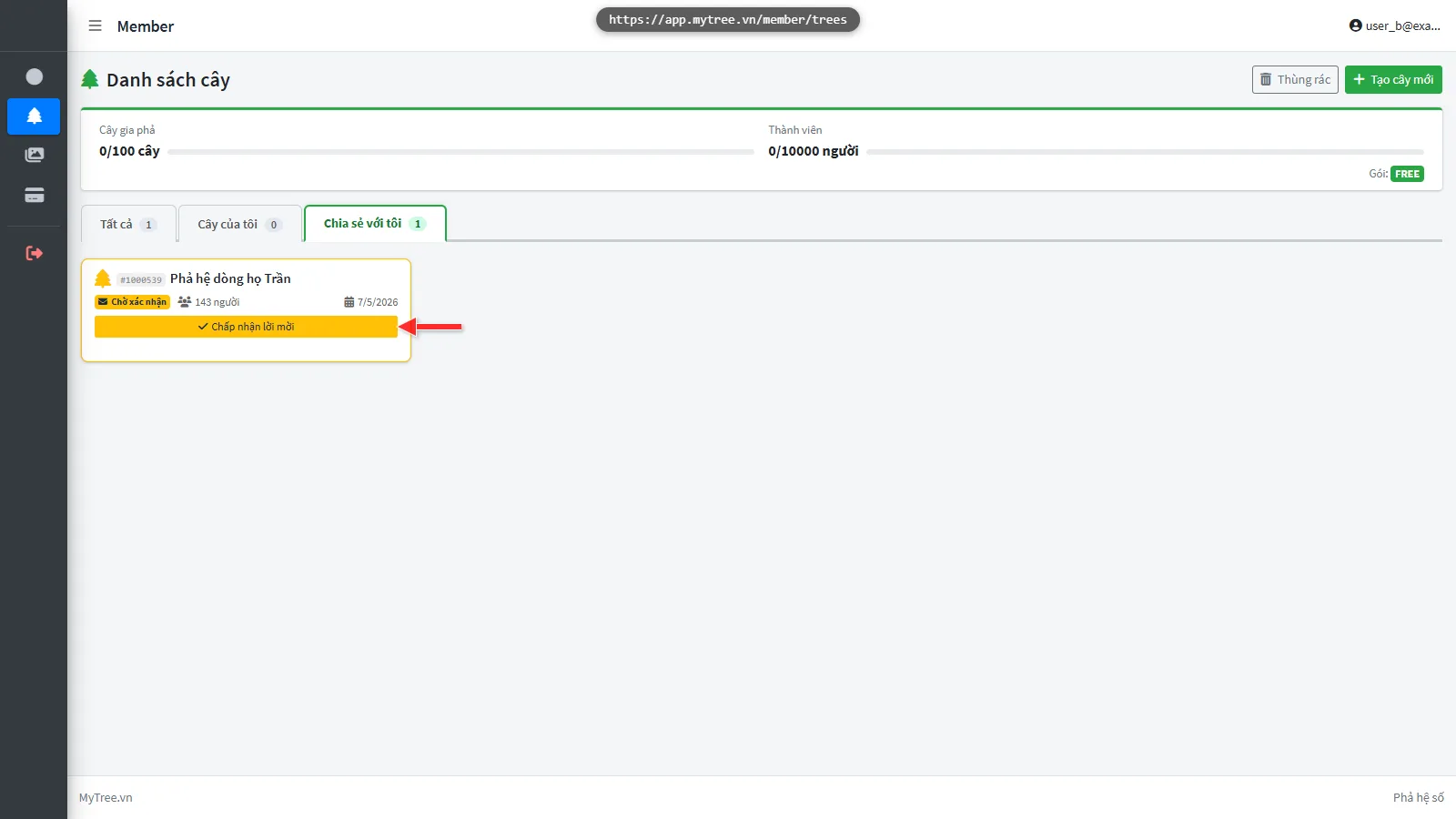The image size is (1456, 819).
Task: Open the photo gallery sidebar icon
Action: click(34, 156)
